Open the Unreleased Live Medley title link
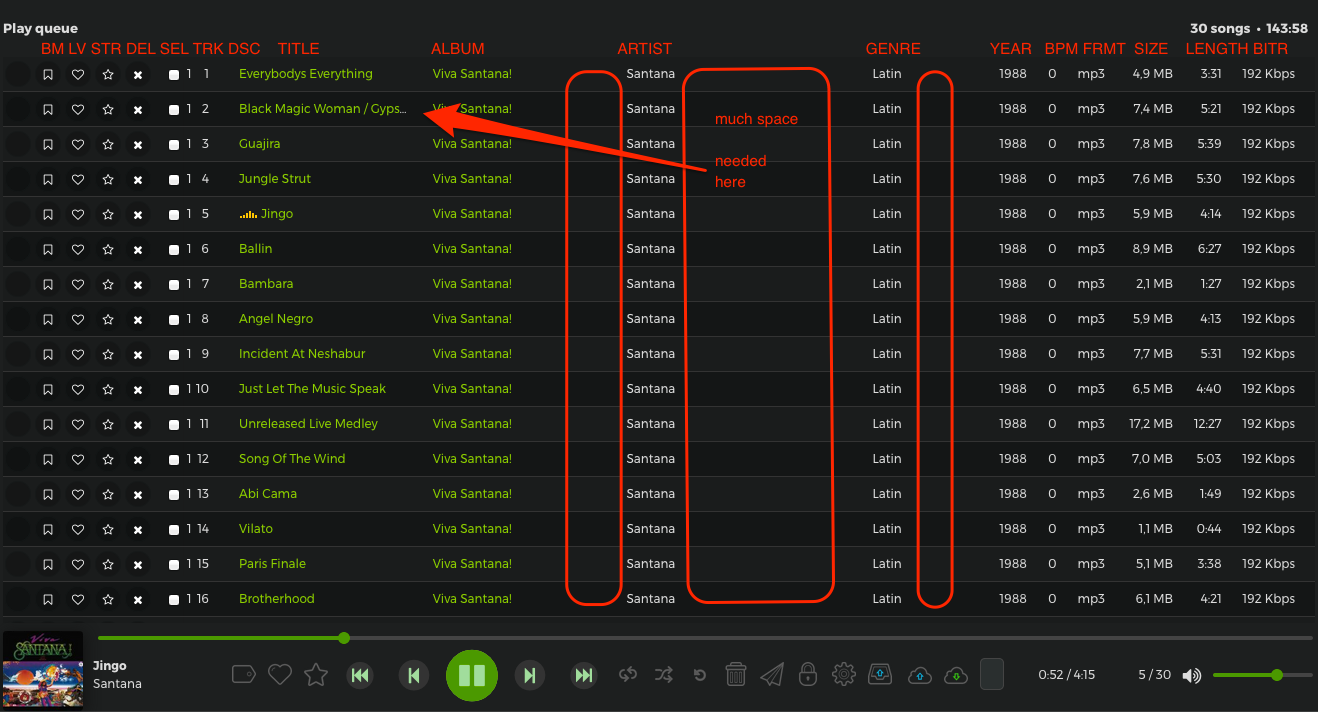 point(308,424)
